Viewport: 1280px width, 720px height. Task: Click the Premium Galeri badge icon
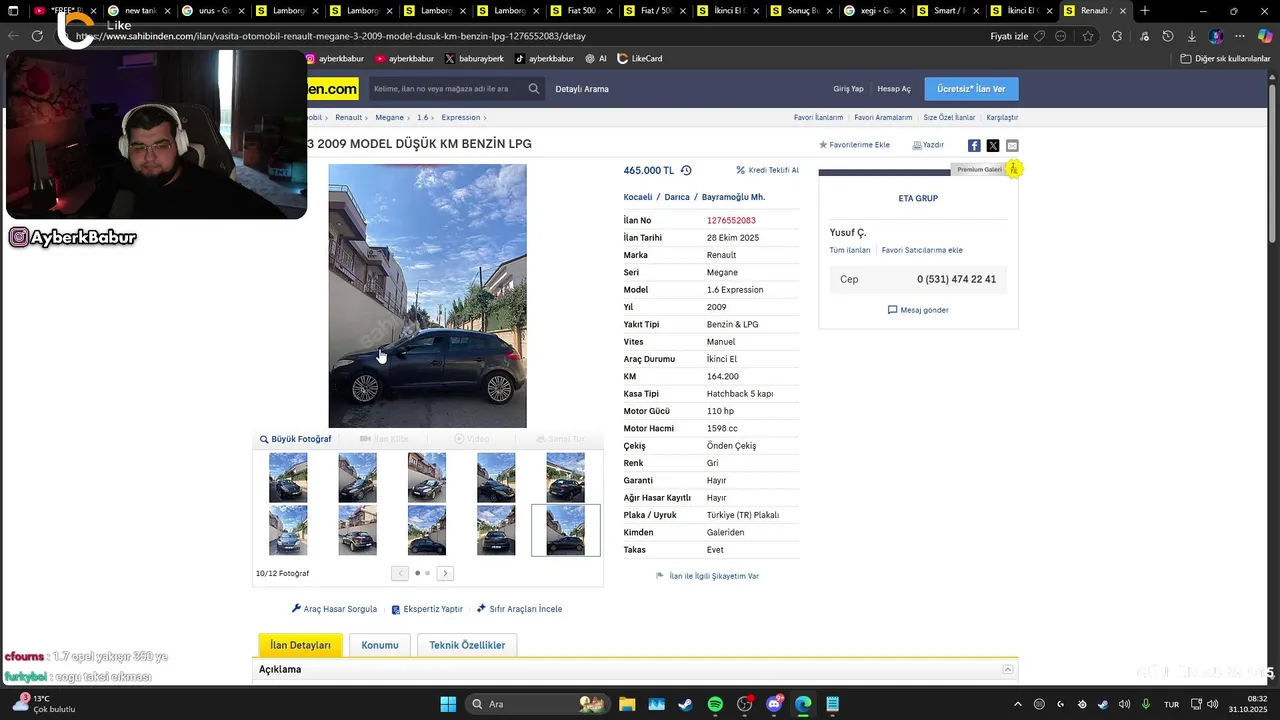1014,169
